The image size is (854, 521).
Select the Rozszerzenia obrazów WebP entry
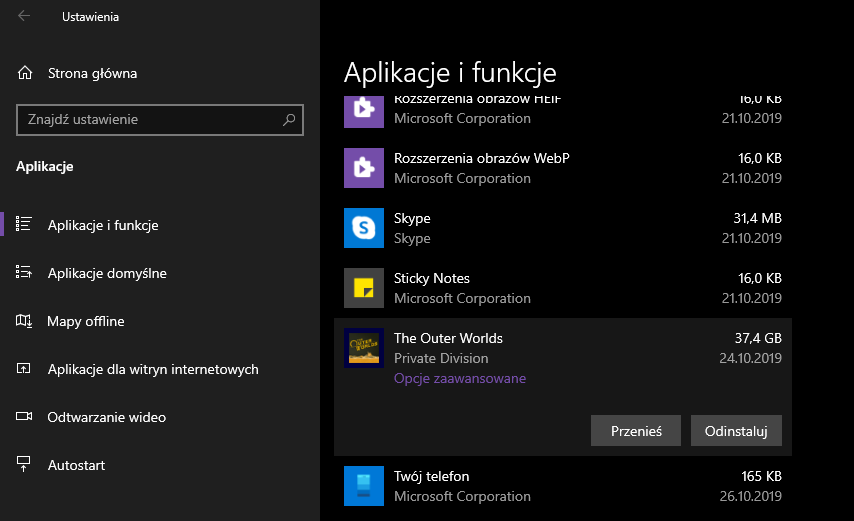tap(563, 168)
